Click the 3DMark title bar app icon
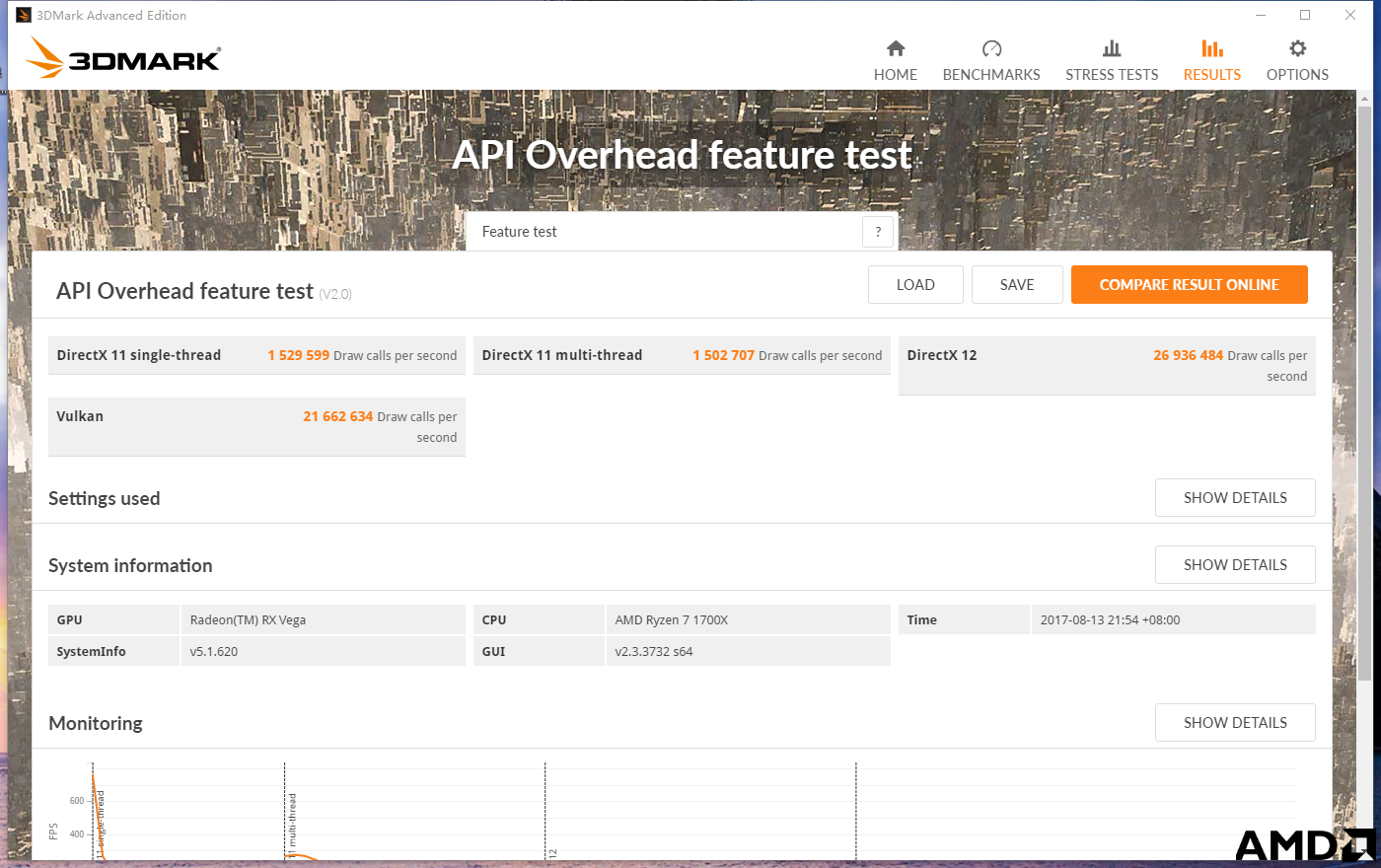Image resolution: width=1381 pixels, height=868 pixels. tap(24, 15)
